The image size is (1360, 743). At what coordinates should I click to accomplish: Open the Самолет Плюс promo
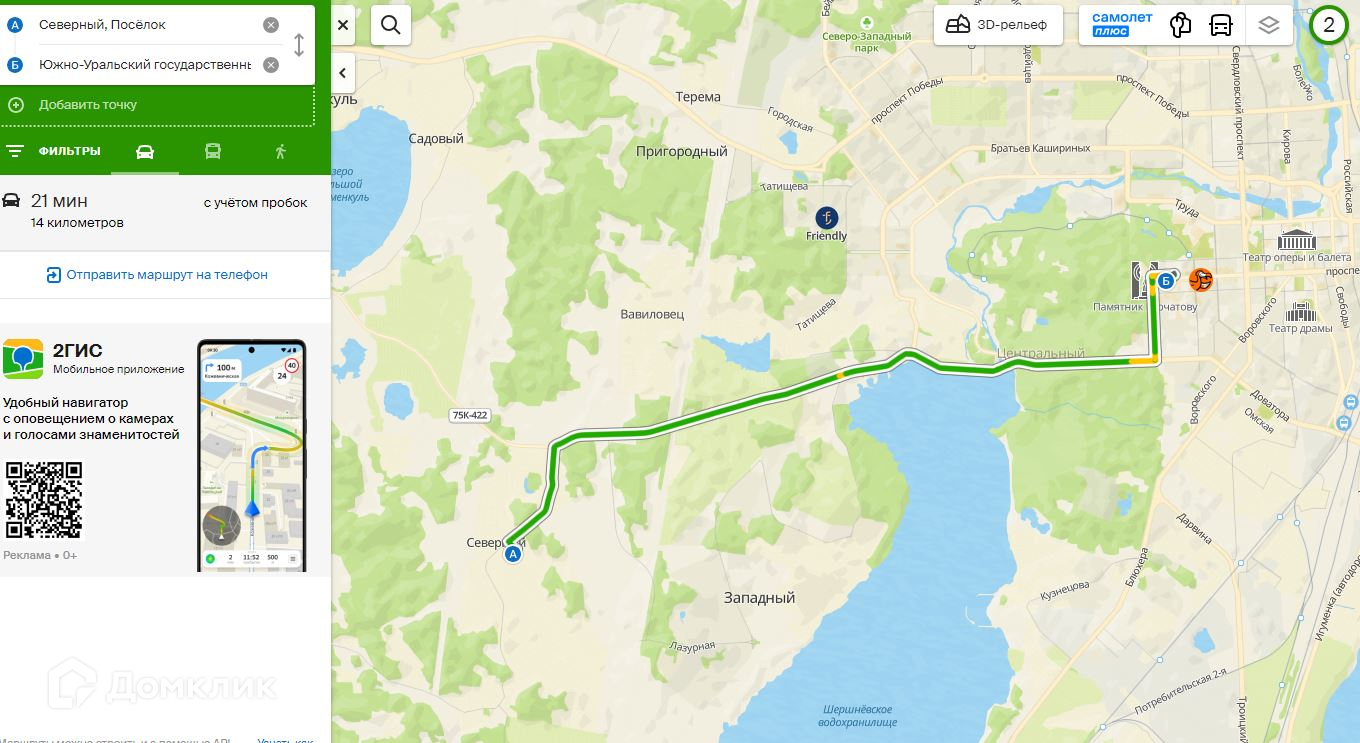point(1121,25)
